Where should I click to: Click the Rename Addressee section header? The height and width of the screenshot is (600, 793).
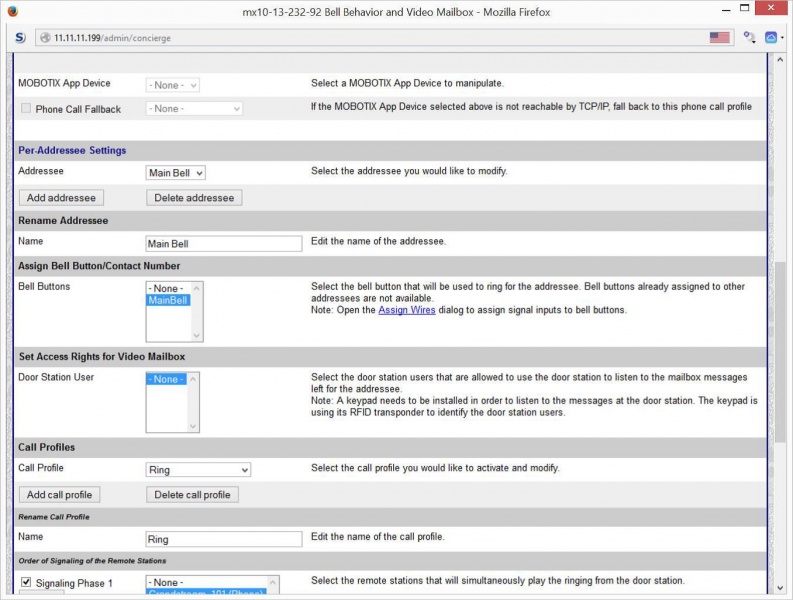(x=63, y=221)
